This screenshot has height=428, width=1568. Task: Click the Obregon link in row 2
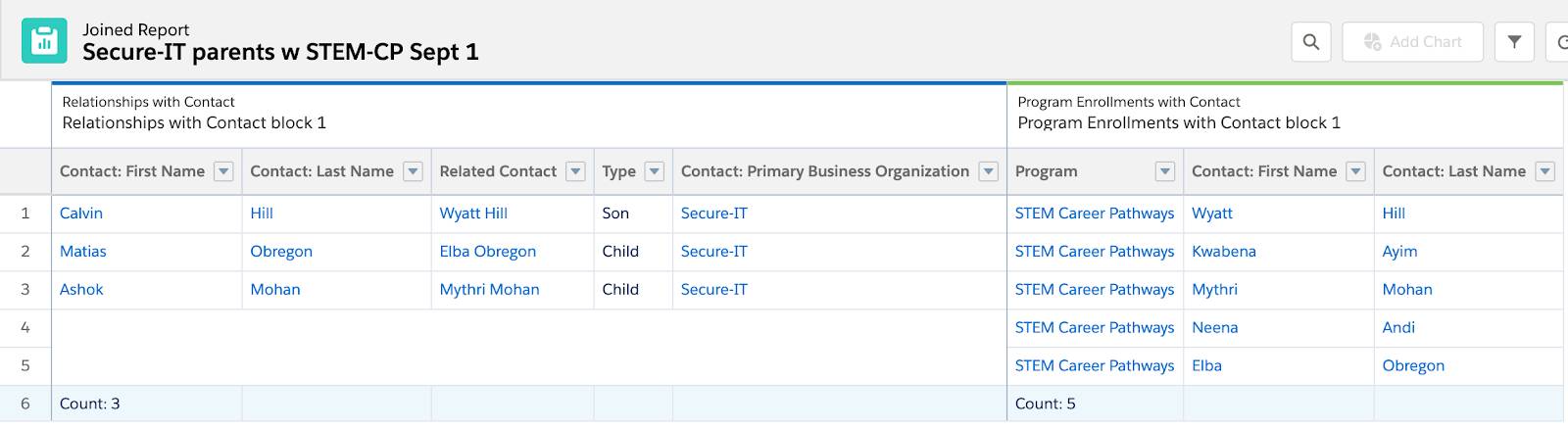point(281,252)
